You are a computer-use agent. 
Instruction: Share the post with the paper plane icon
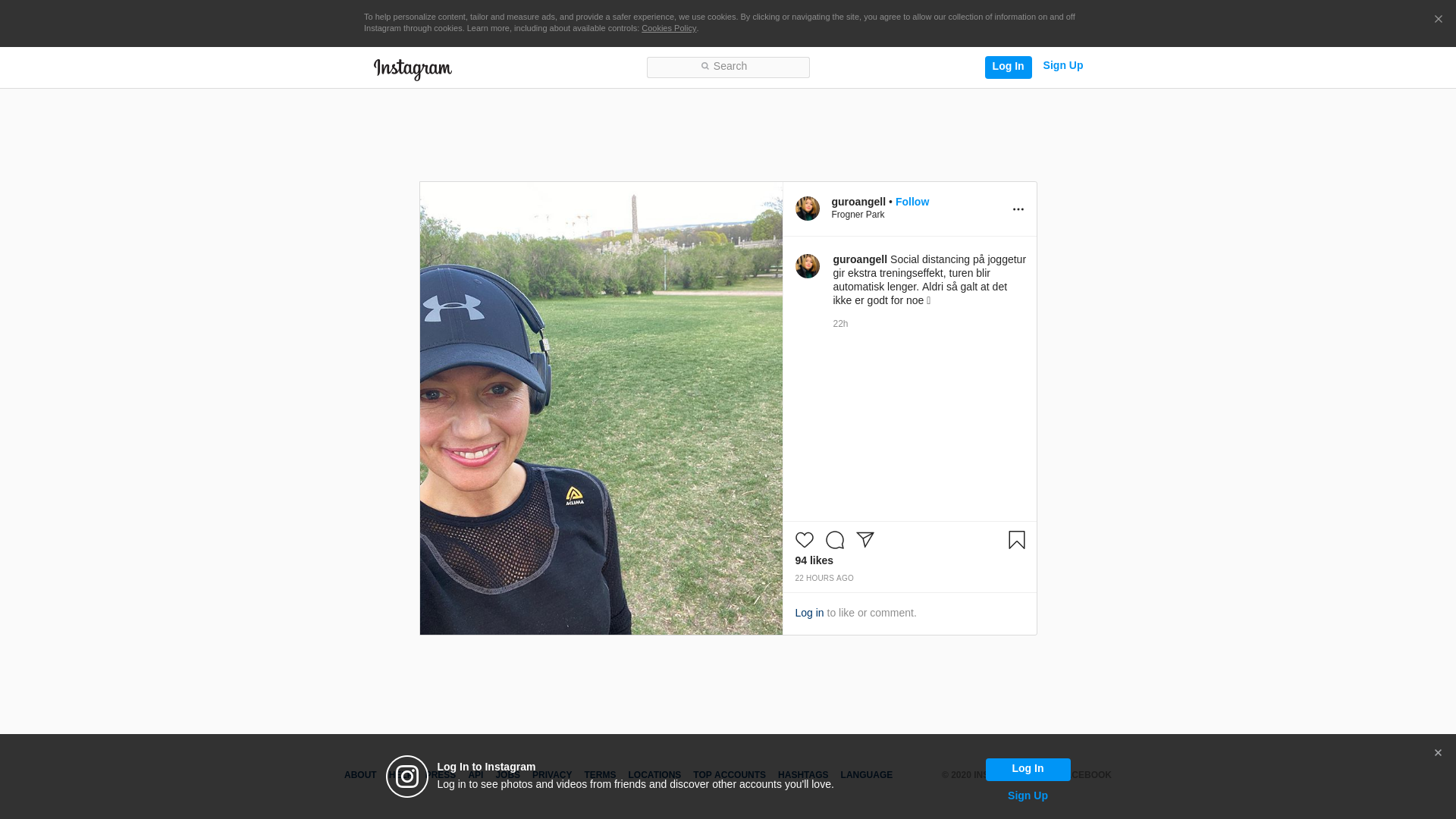(x=864, y=540)
